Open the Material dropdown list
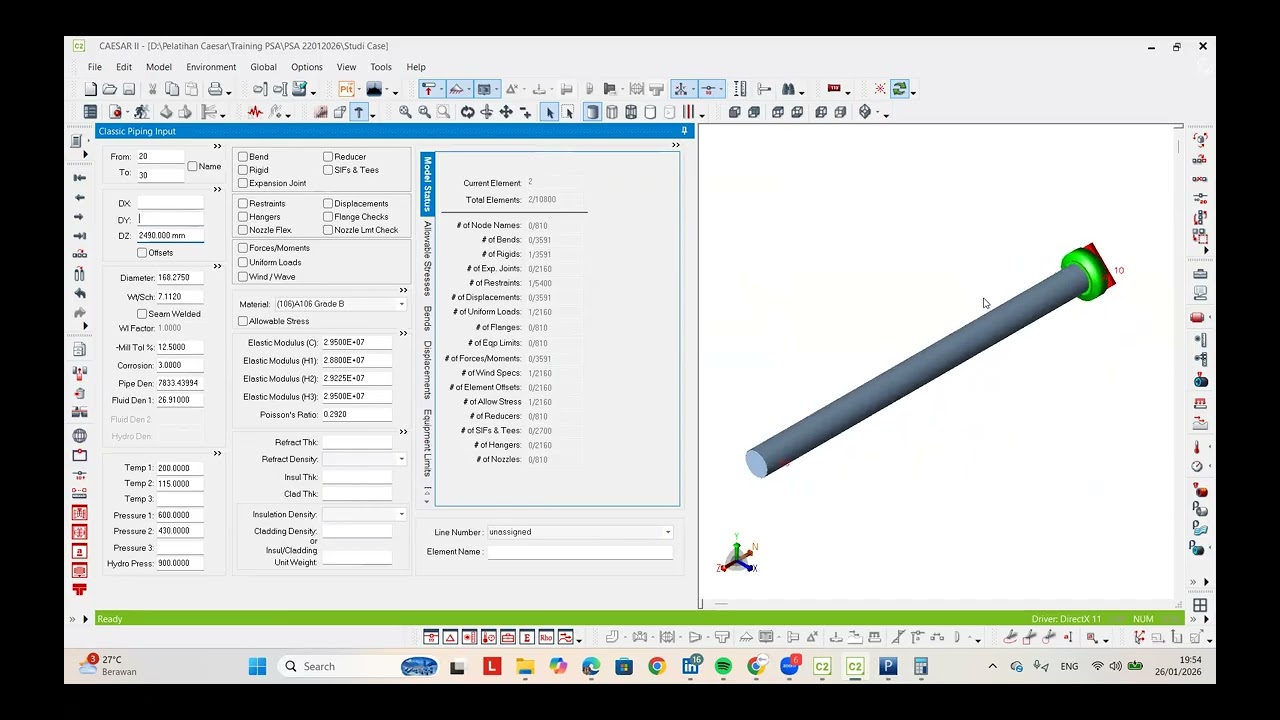This screenshot has height=720, width=1280. [x=402, y=304]
